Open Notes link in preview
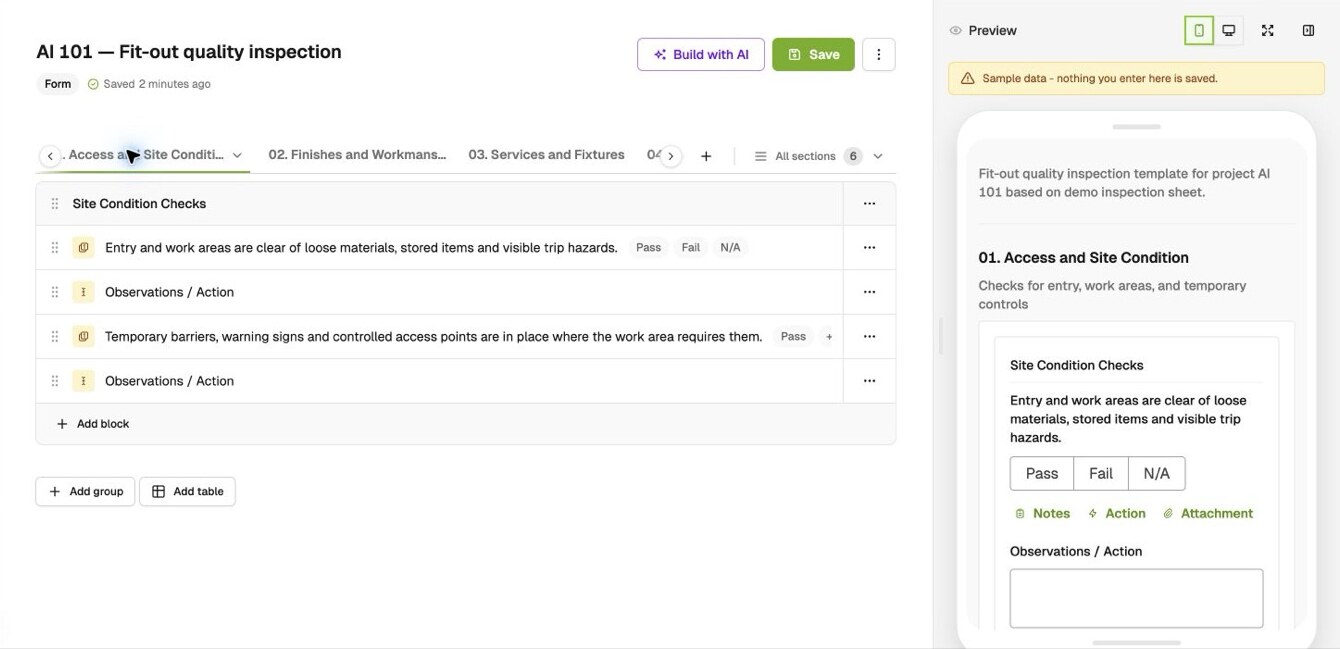The image size is (1340, 649). point(1042,513)
